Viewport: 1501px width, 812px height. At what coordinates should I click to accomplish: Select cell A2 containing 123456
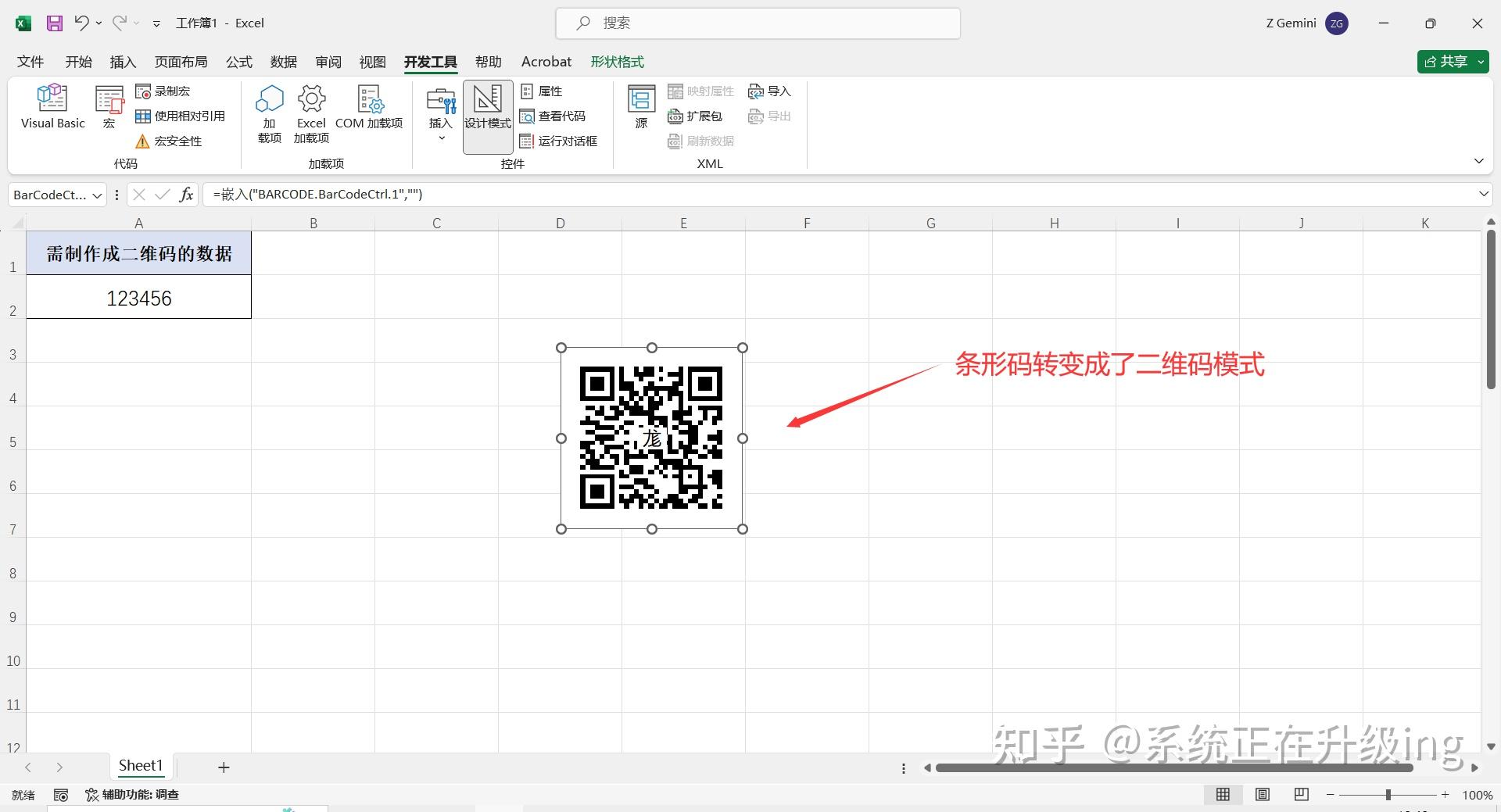click(139, 297)
